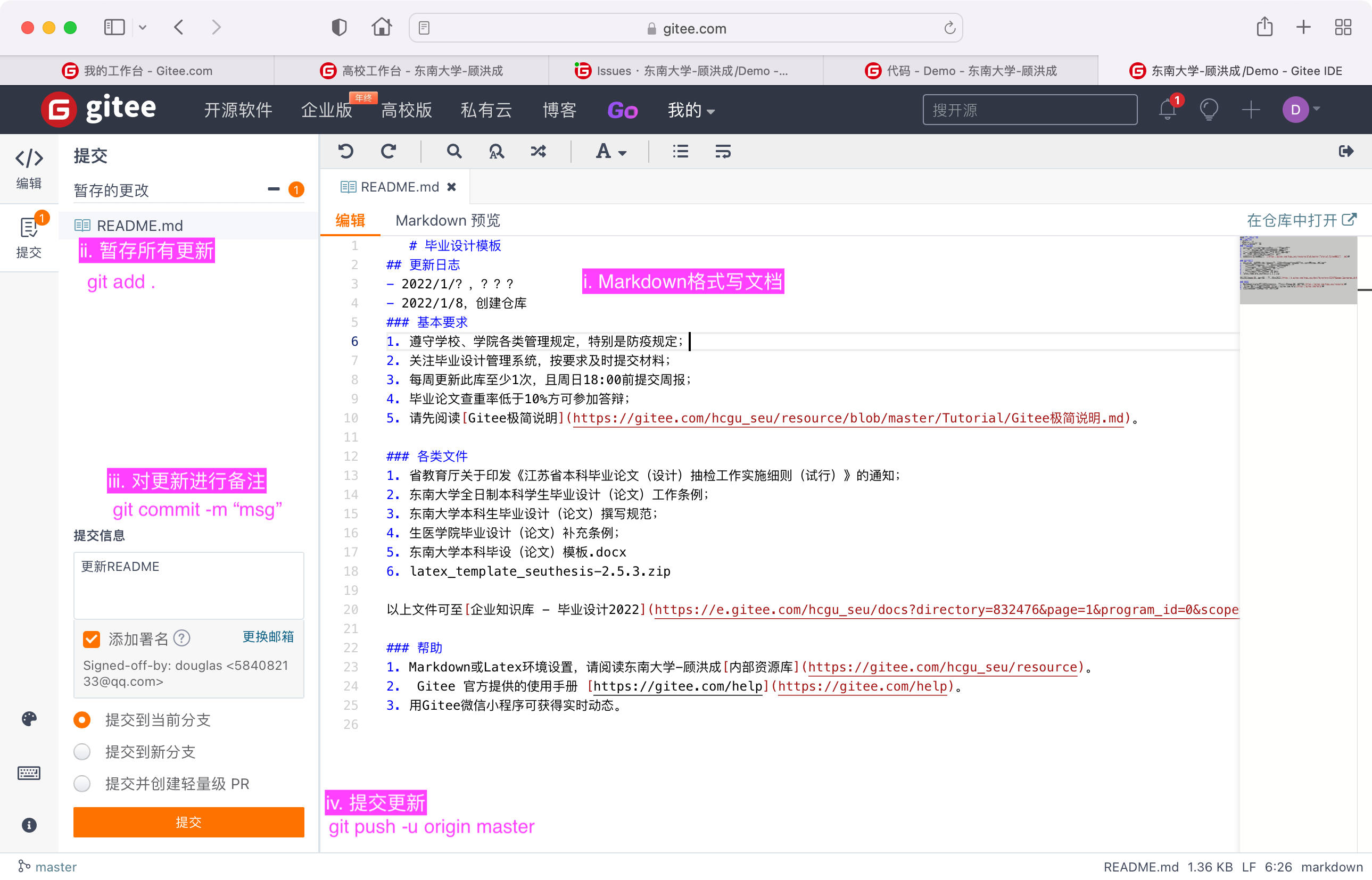Image resolution: width=1372 pixels, height=880 pixels.
Task: Click the undo icon in editor toolbar
Action: tap(346, 152)
